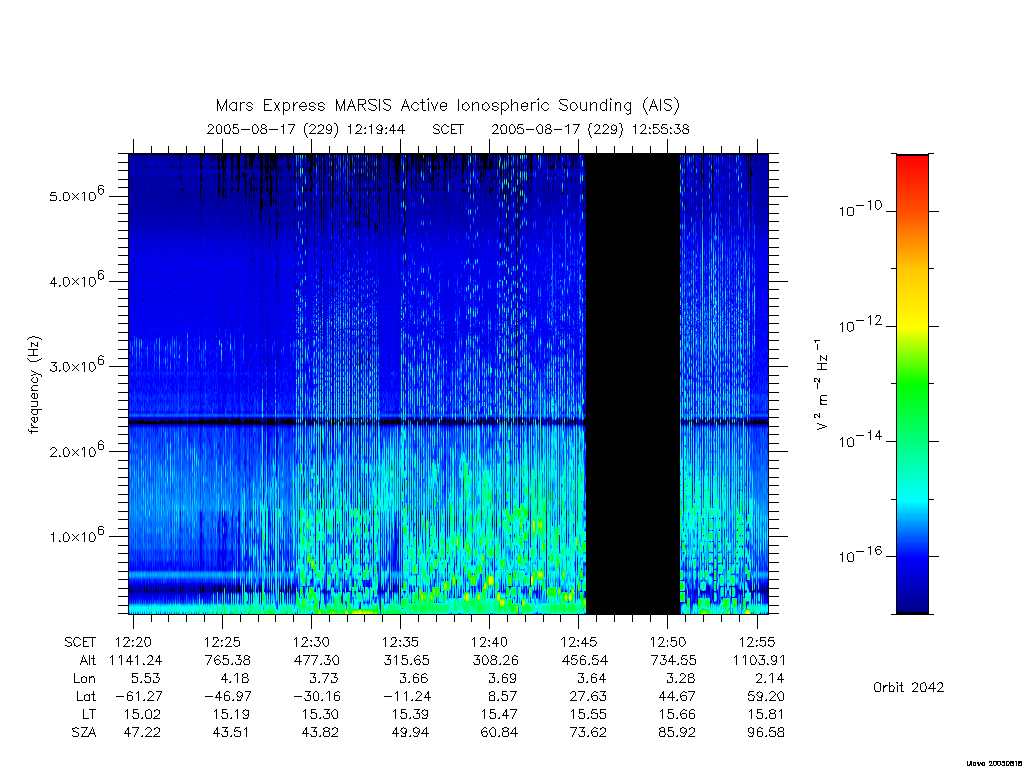Click the altitude value 734.55

[673, 660]
